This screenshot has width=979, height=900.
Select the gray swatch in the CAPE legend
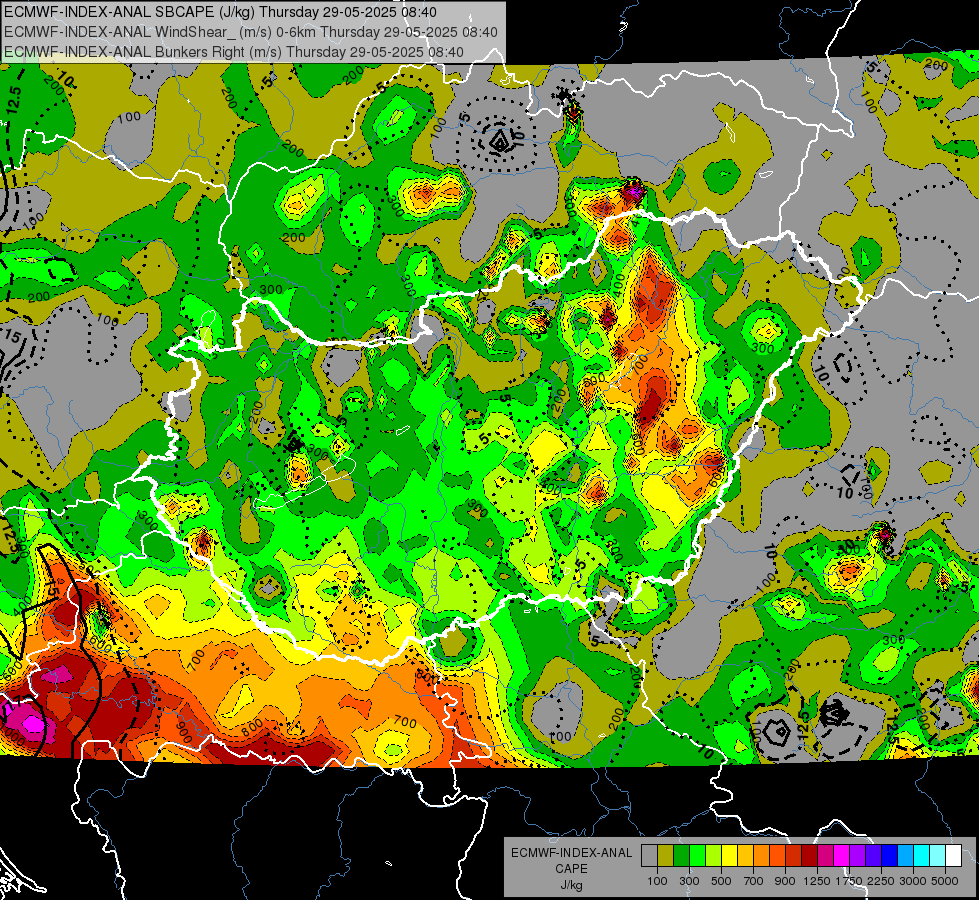pyautogui.click(x=649, y=855)
